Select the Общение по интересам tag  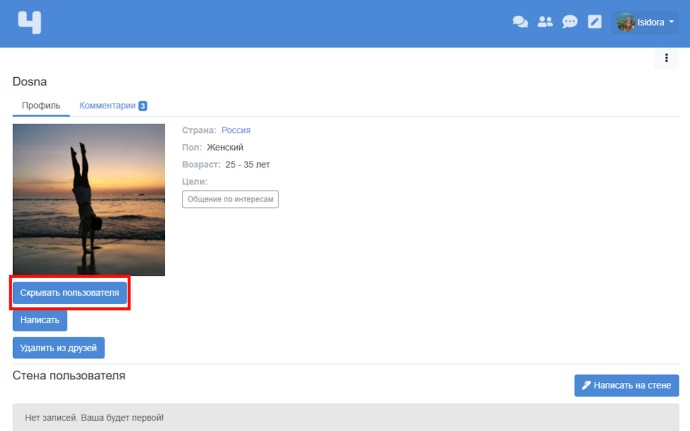[x=230, y=199]
